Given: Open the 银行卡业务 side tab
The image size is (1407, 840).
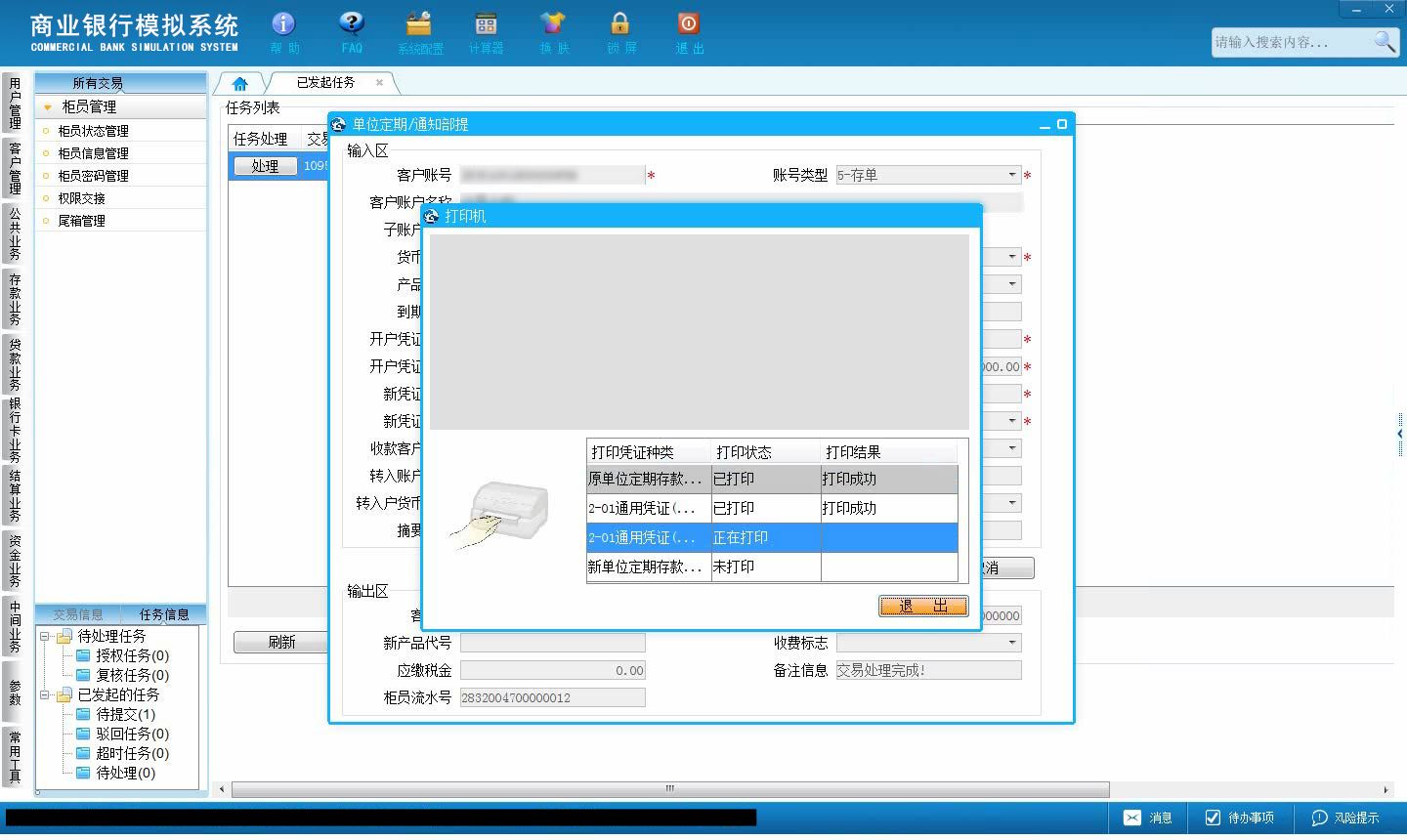Looking at the screenshot, I should 15,430.
